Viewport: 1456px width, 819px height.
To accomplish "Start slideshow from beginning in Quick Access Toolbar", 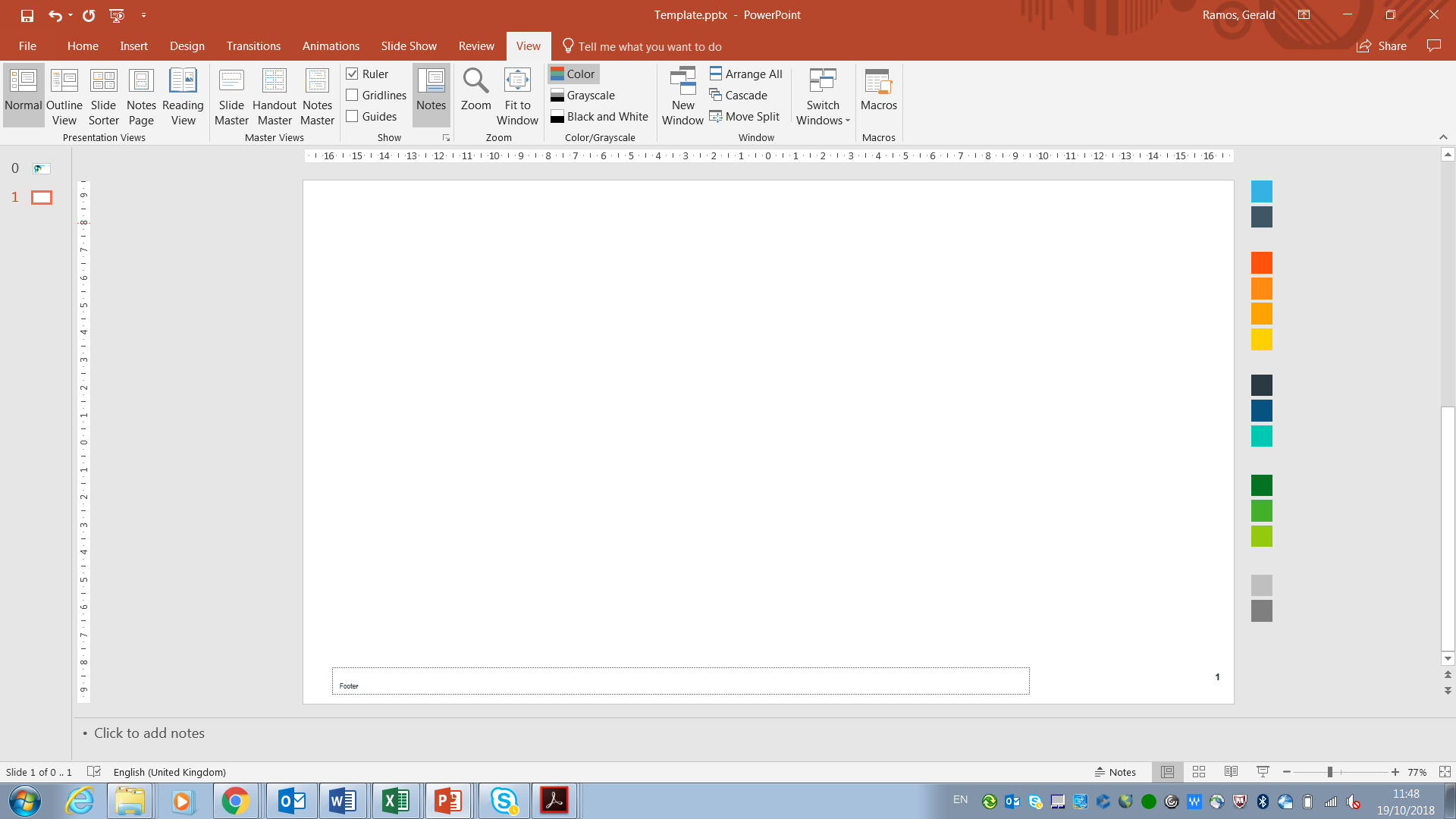I will (117, 15).
